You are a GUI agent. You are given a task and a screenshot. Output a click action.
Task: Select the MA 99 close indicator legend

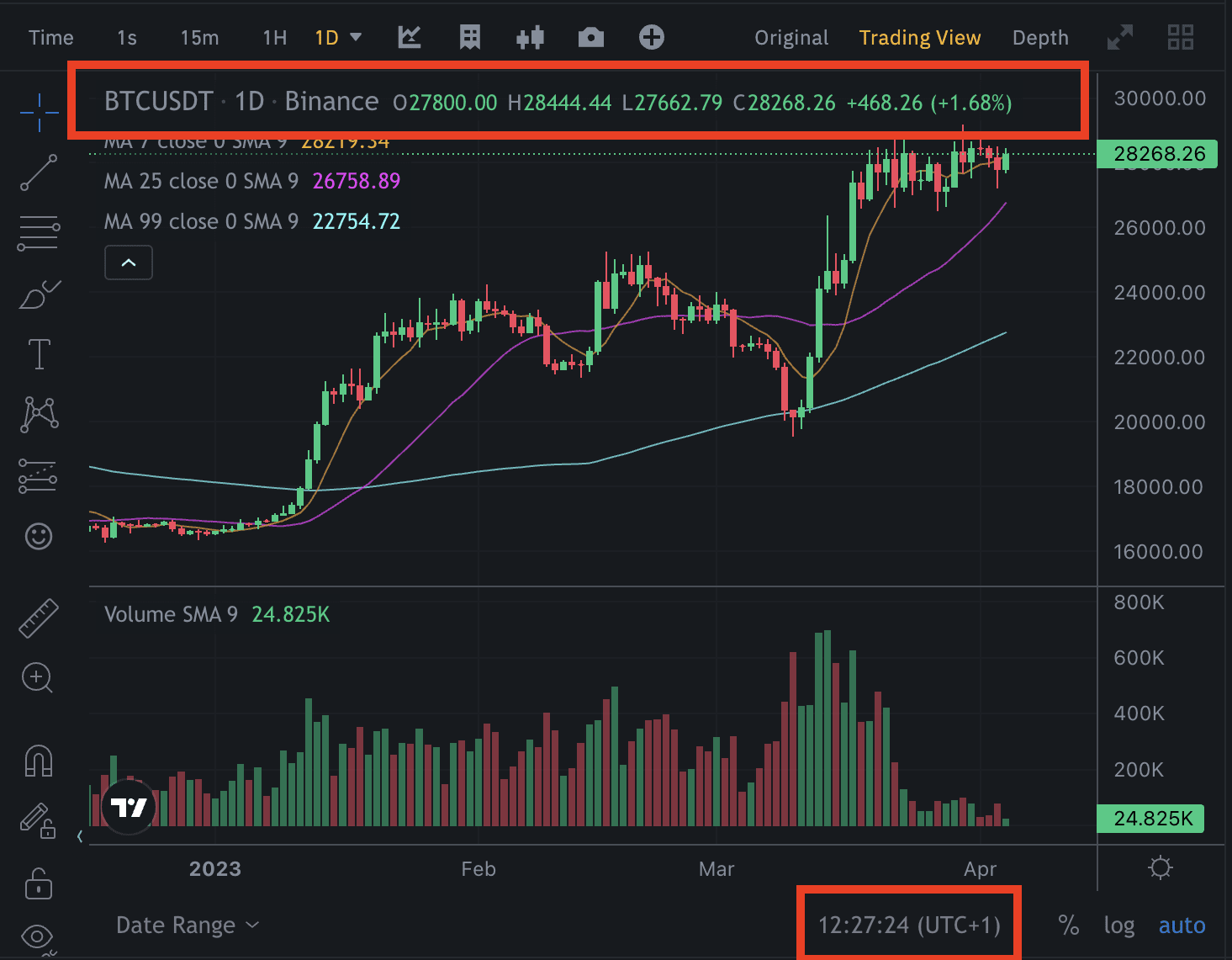click(251, 221)
